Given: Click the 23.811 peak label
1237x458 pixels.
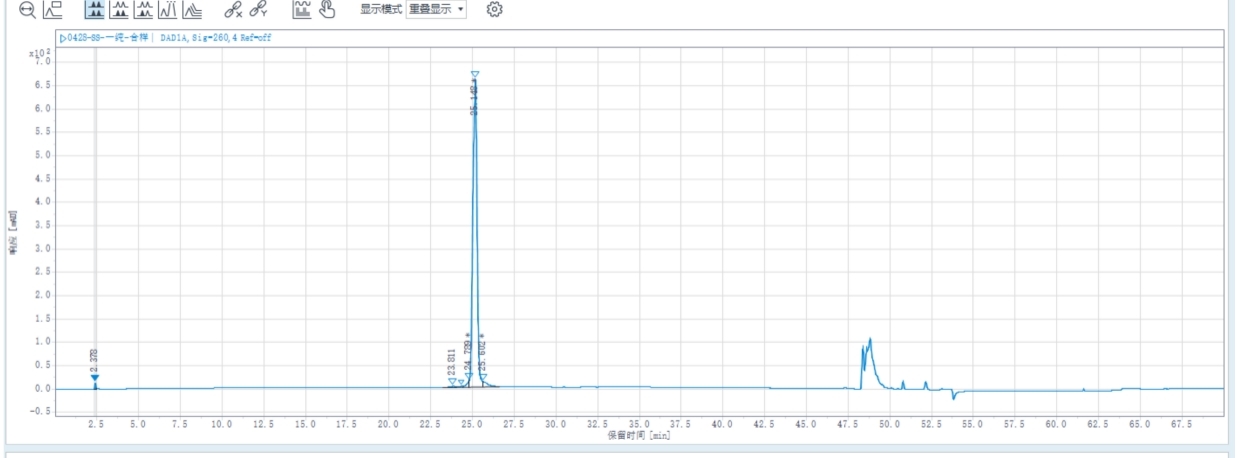Looking at the screenshot, I should point(451,360).
